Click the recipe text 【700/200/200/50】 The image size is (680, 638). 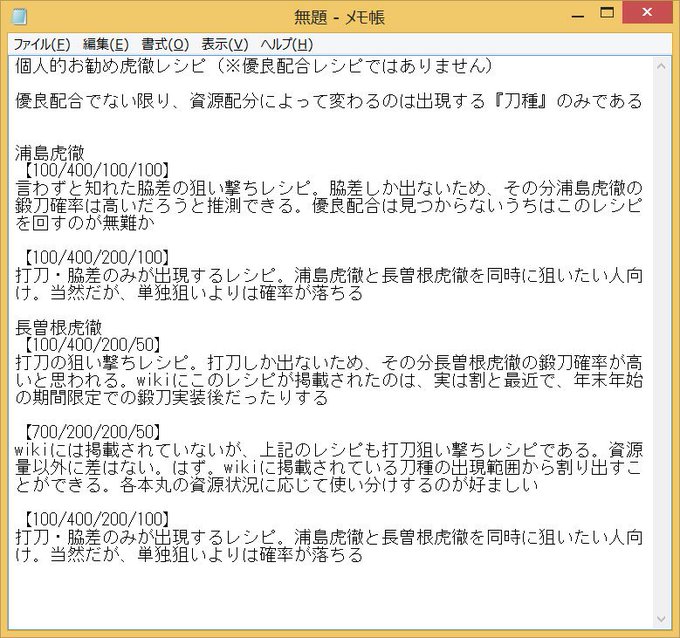click(91, 432)
